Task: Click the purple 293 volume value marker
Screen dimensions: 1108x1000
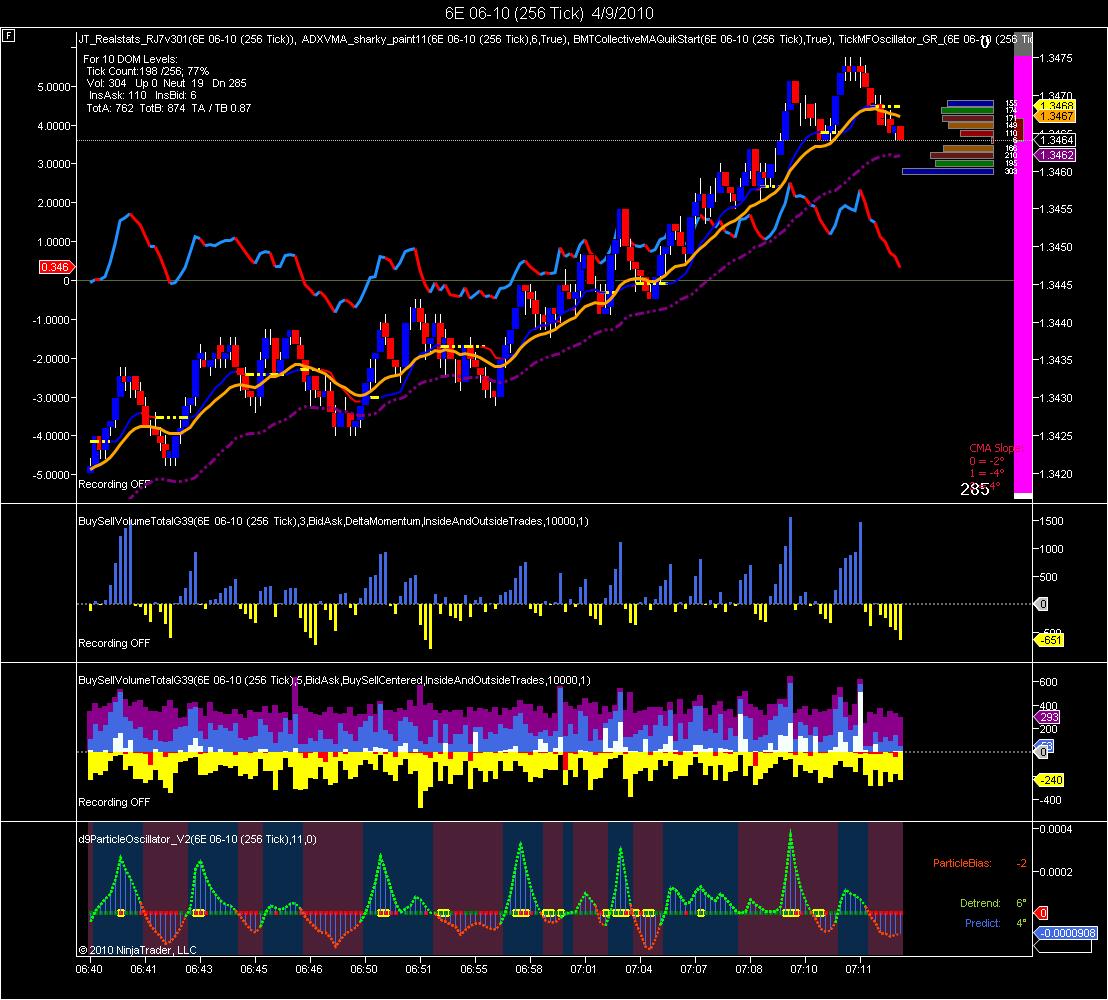Action: [1047, 717]
